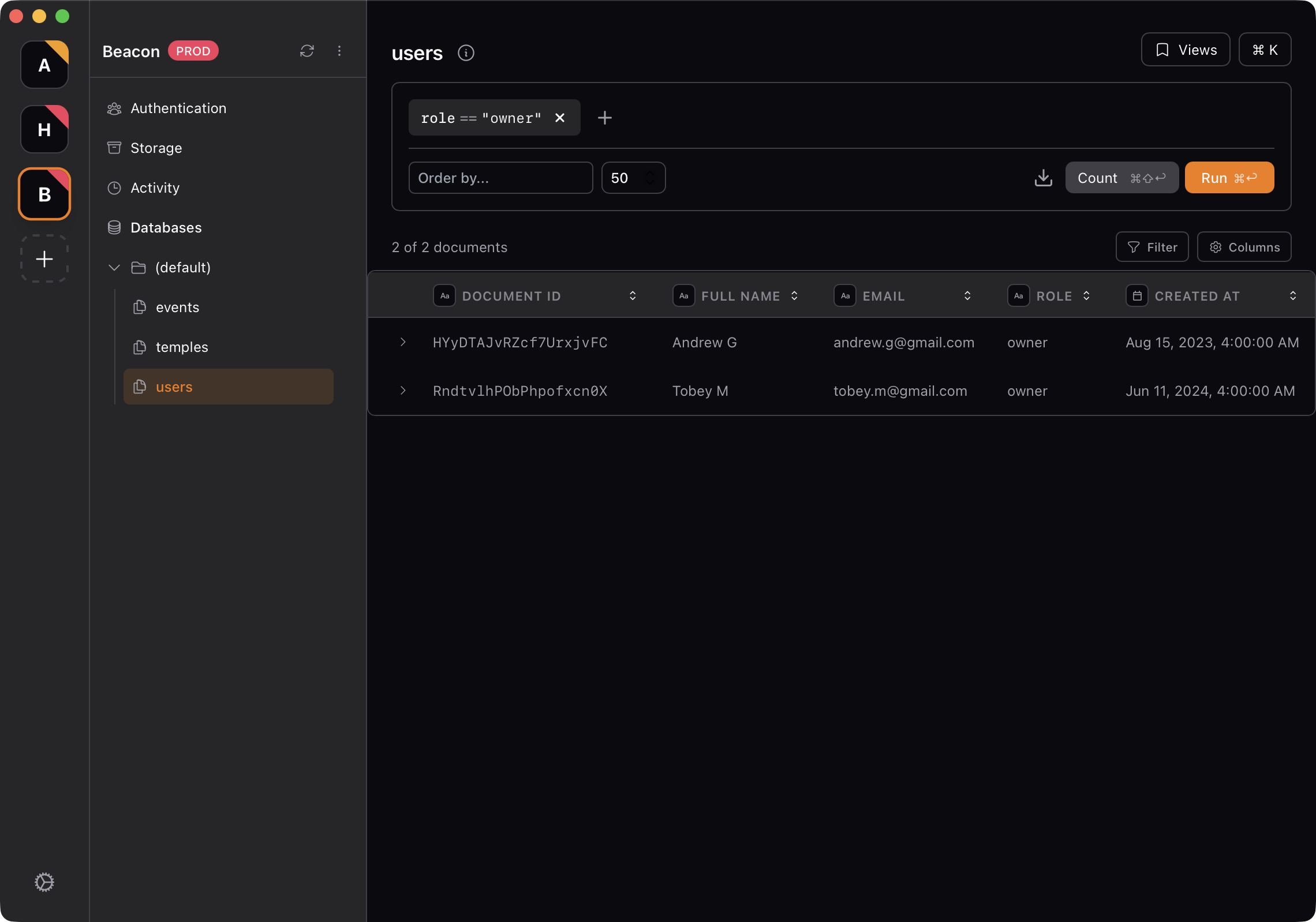Click the Databases stack icon

(x=114, y=228)
